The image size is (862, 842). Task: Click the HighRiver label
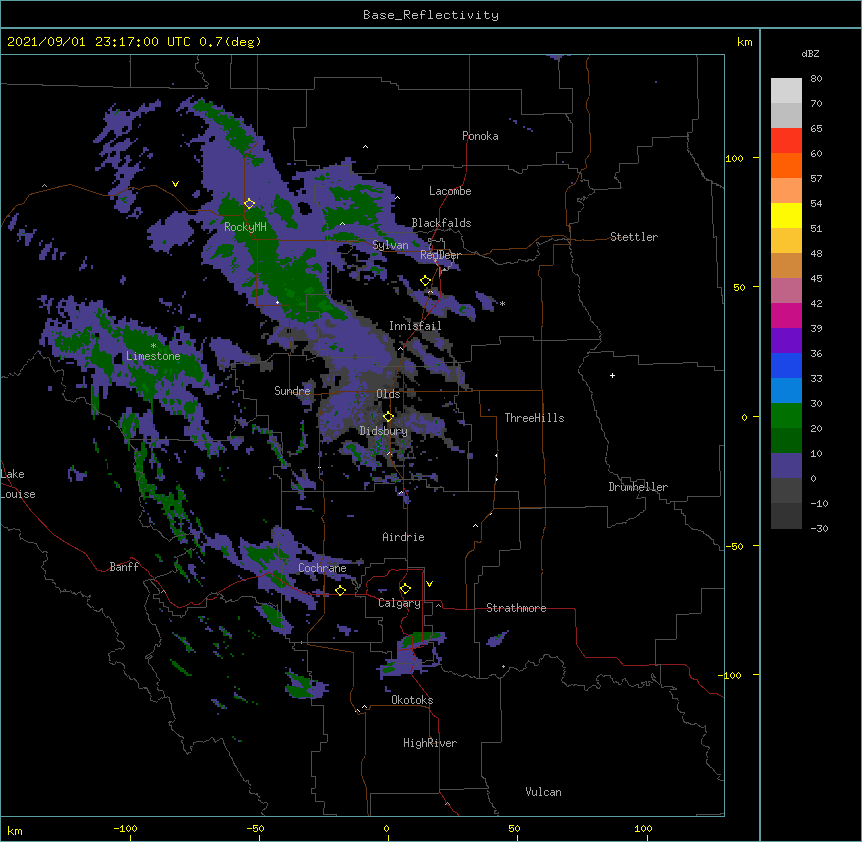click(x=430, y=743)
